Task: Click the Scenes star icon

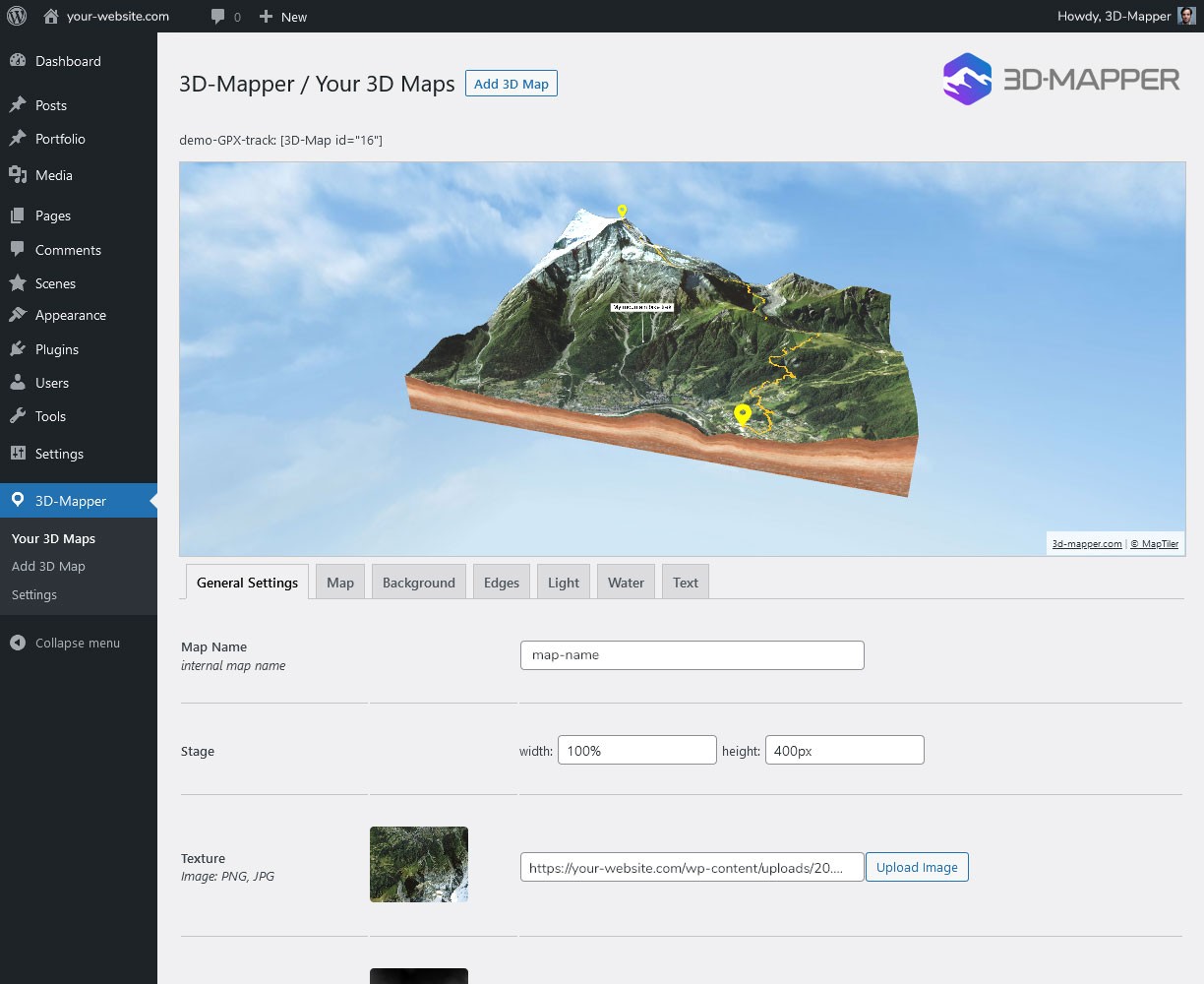Action: click(x=18, y=283)
